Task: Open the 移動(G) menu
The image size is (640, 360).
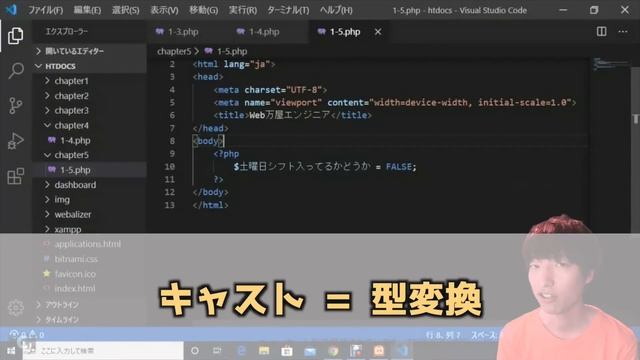Action: point(203,10)
